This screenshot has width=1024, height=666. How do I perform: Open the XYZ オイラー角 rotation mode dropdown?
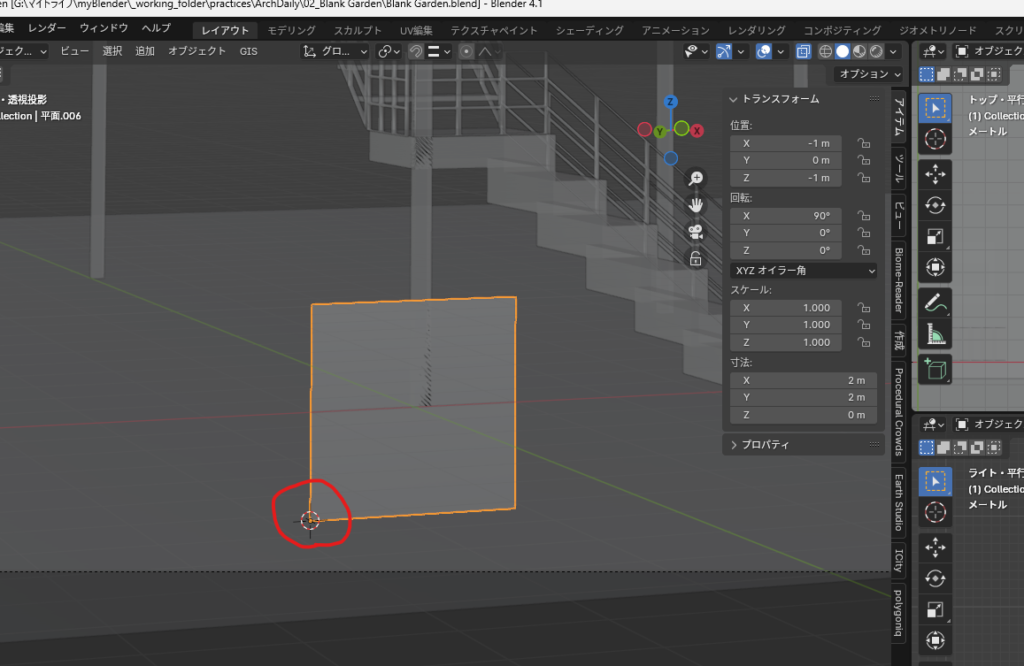(804, 270)
